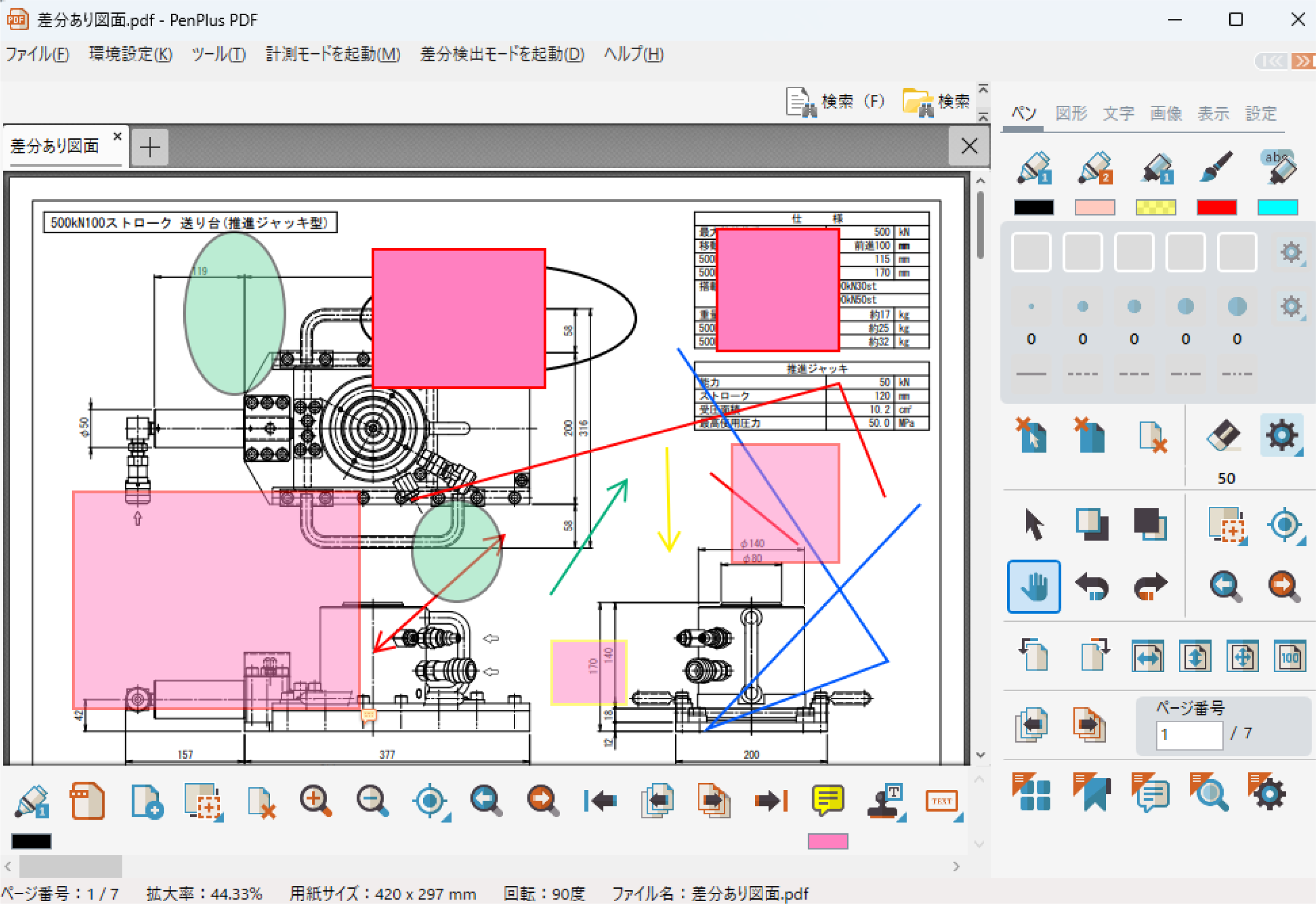Open ツール(T) menu
Image resolution: width=1316 pixels, height=904 pixels.
click(x=219, y=55)
